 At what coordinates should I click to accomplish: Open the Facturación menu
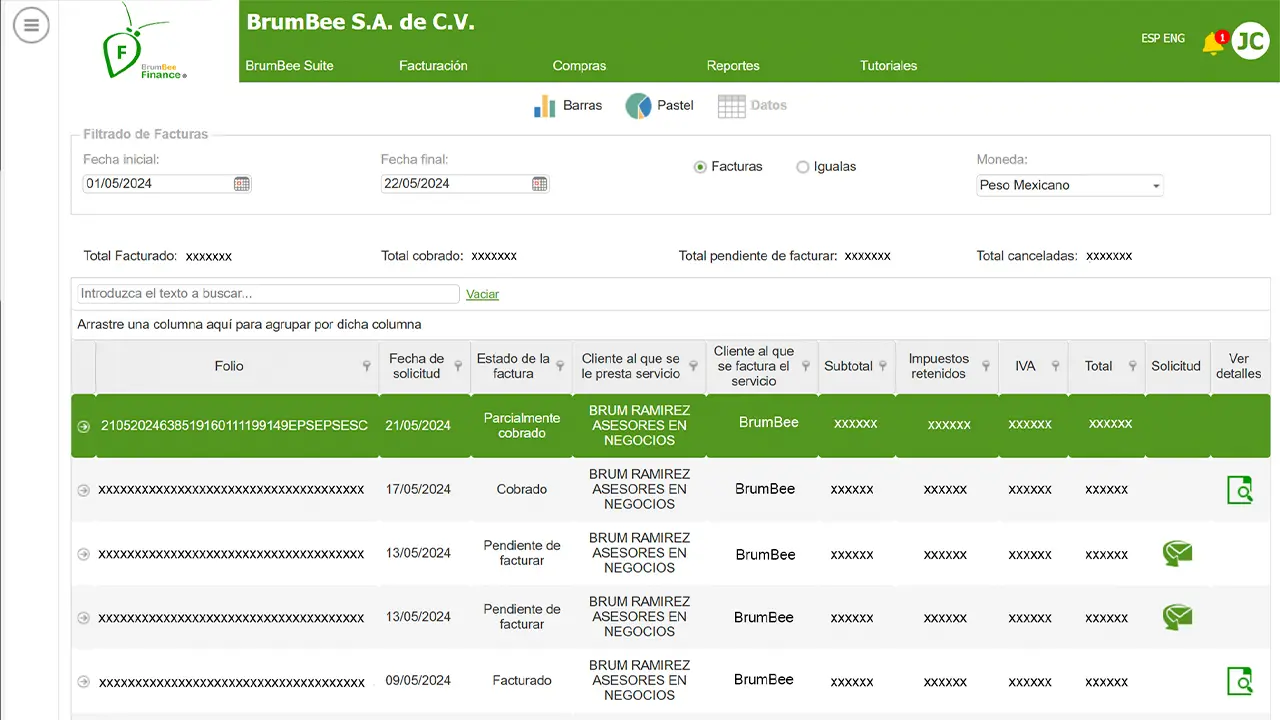(433, 66)
